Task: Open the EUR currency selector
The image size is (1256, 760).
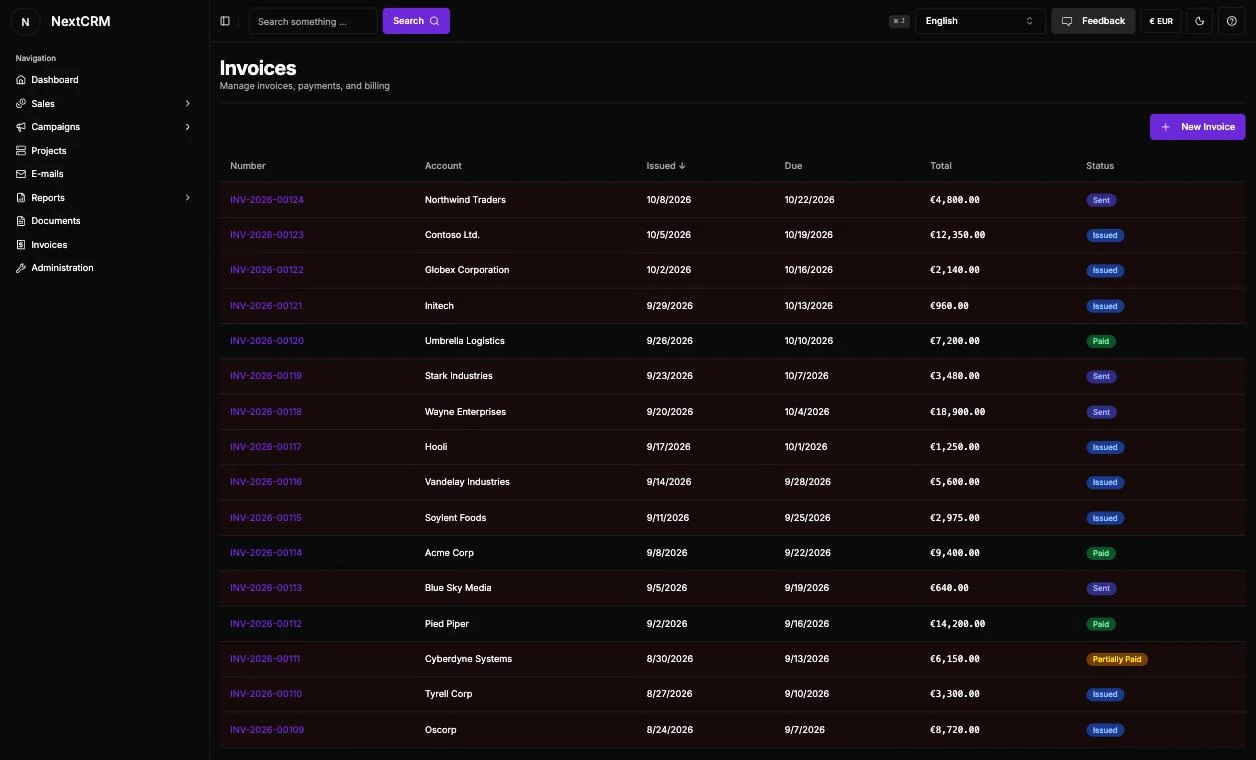Action: [x=1161, y=21]
